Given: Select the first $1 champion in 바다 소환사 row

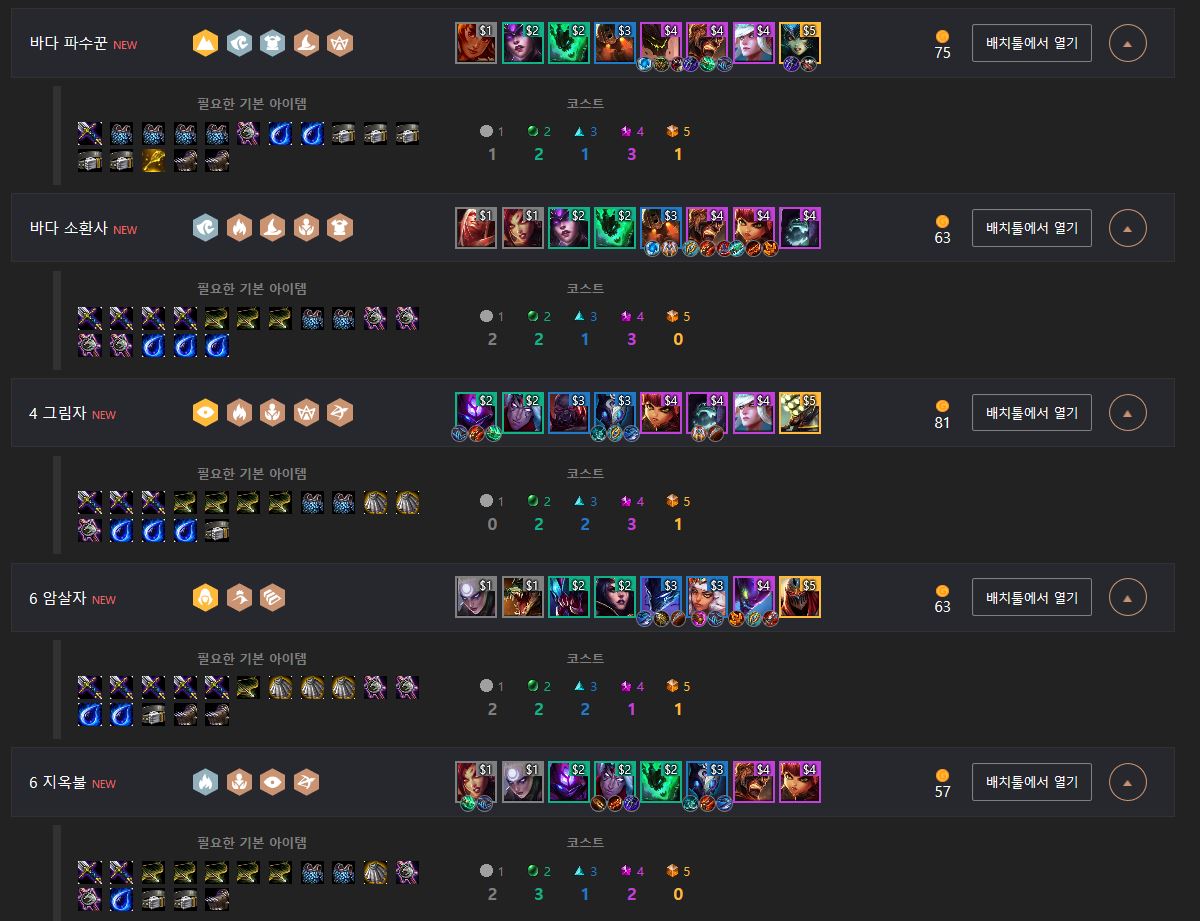Looking at the screenshot, I should pyautogui.click(x=476, y=228).
